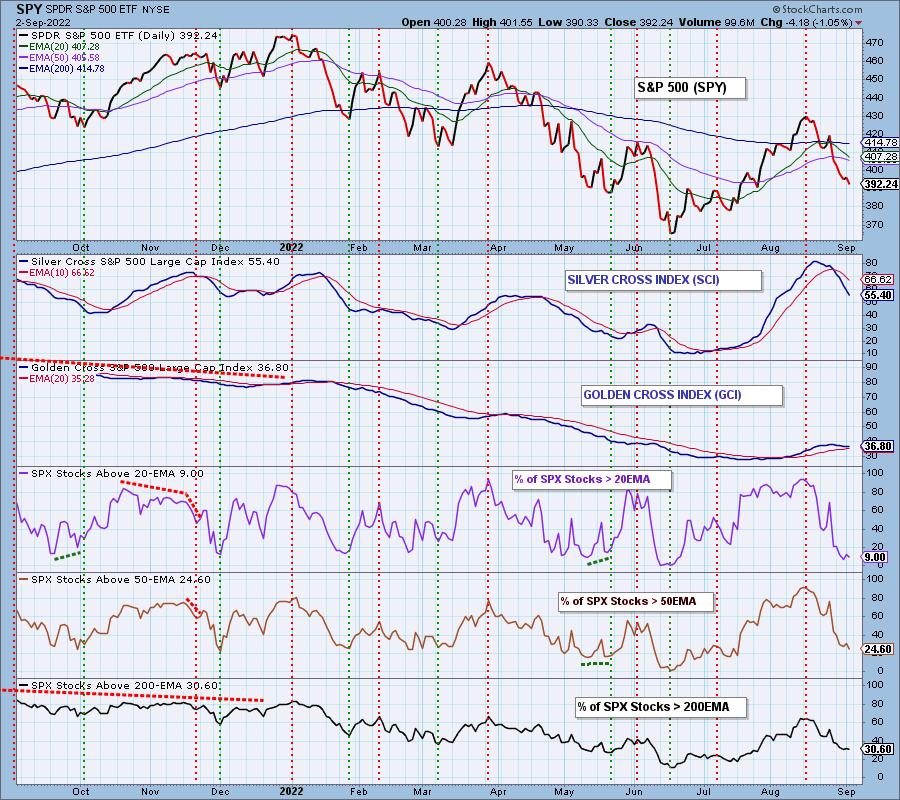Click the date 2-Sep-2022
900x800 pixels.
point(43,22)
